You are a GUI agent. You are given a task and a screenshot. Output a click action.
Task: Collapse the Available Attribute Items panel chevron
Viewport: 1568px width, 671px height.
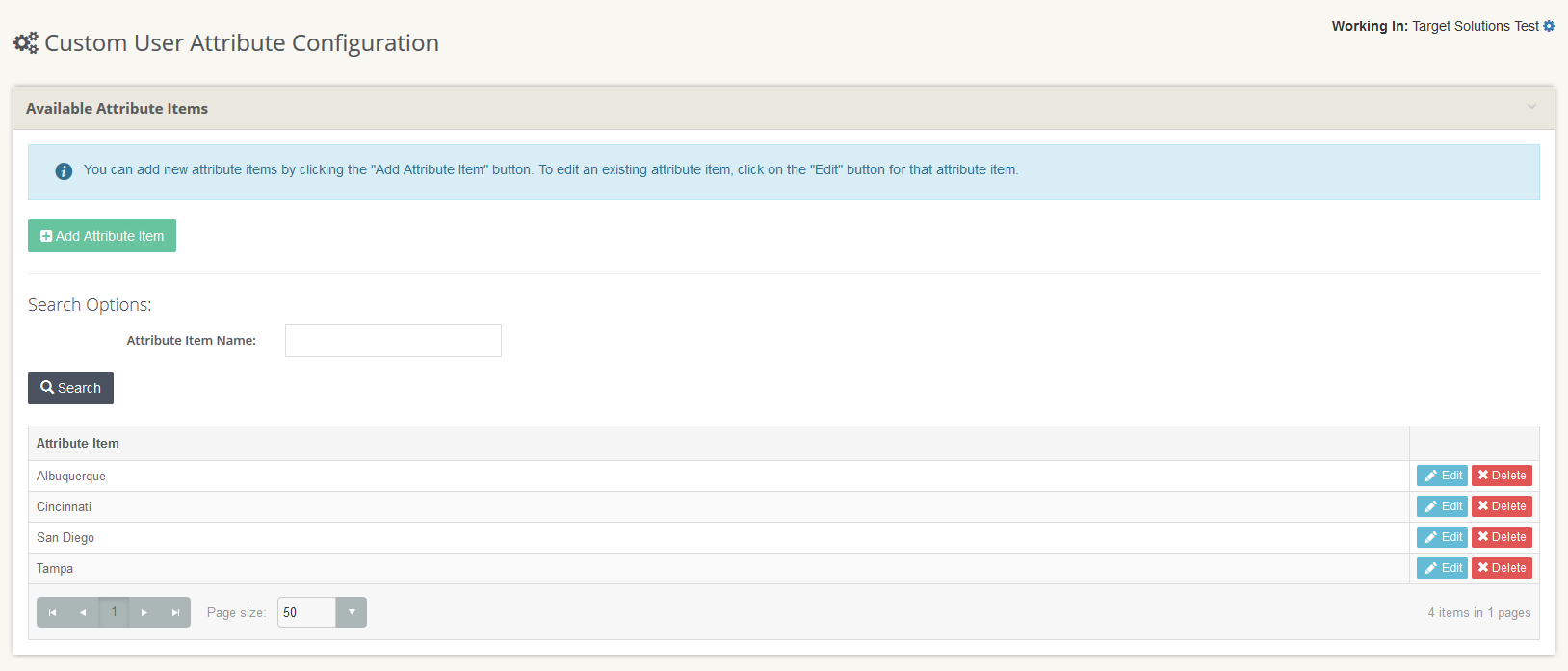(1531, 107)
